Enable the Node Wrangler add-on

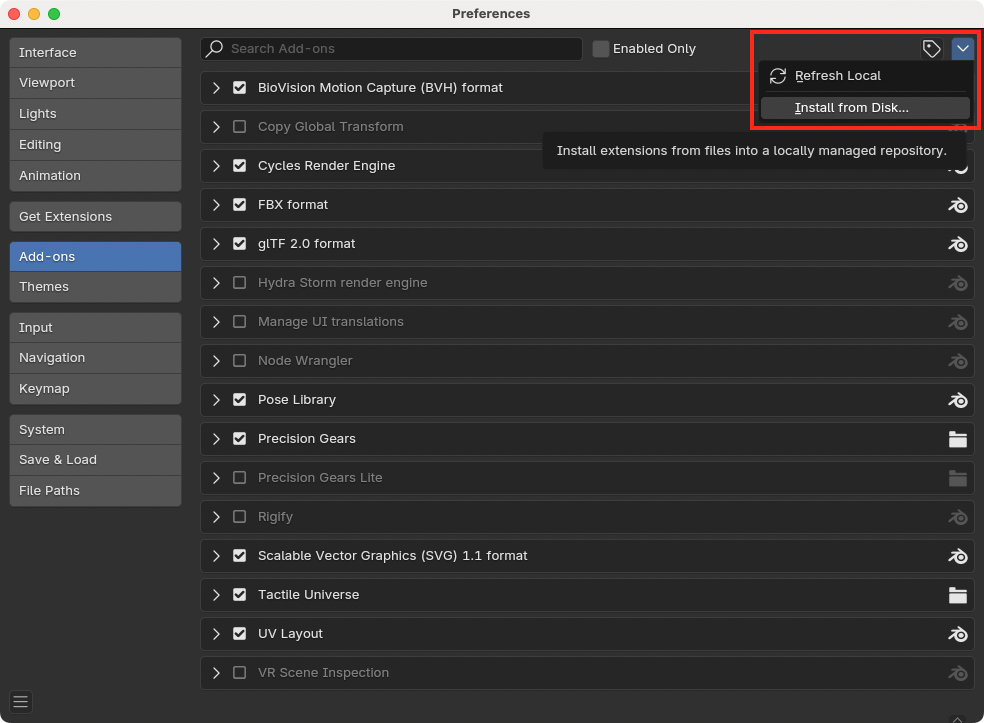tap(239, 361)
